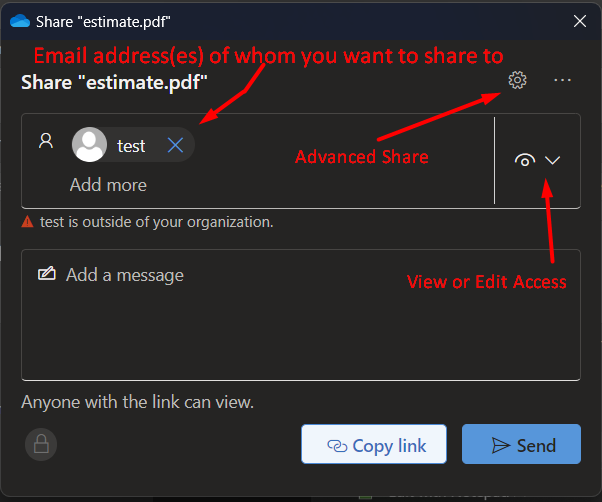This screenshot has width=602, height=502.
Task: Click the test recipient avatar
Action: point(89,145)
